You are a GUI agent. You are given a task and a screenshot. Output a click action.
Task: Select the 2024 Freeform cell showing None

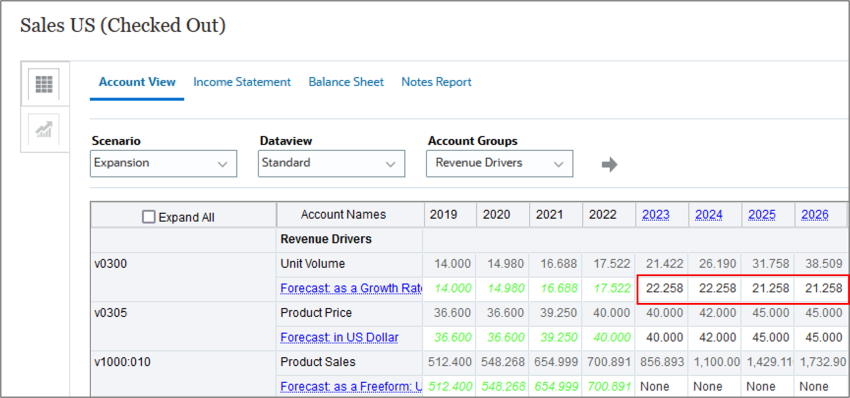click(x=716, y=387)
